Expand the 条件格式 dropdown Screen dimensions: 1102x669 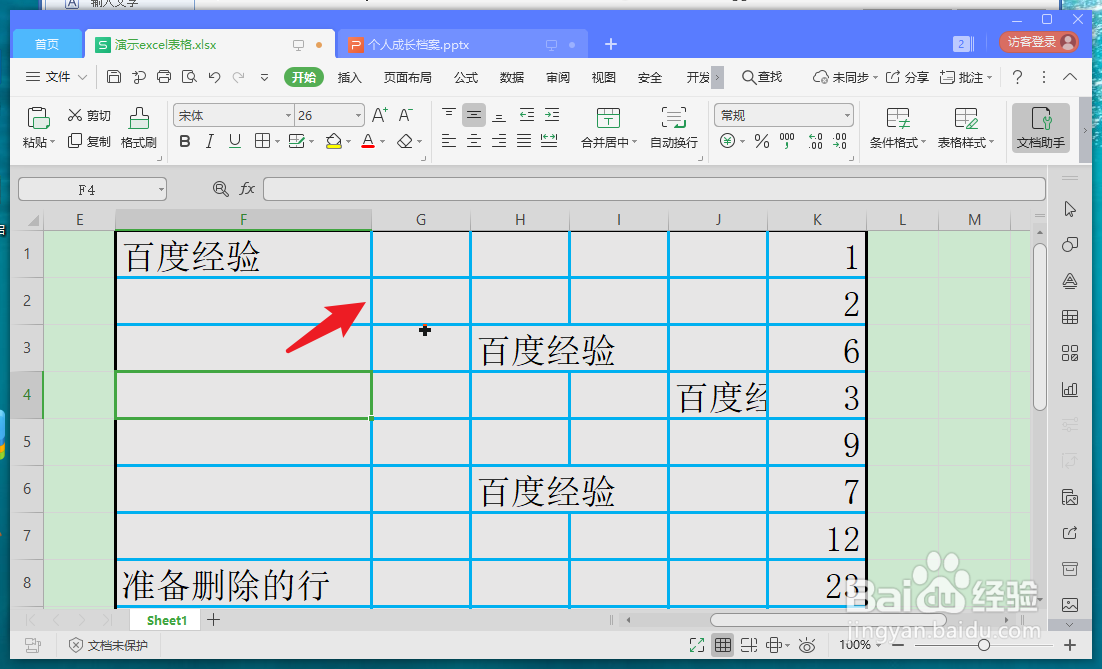point(923,142)
